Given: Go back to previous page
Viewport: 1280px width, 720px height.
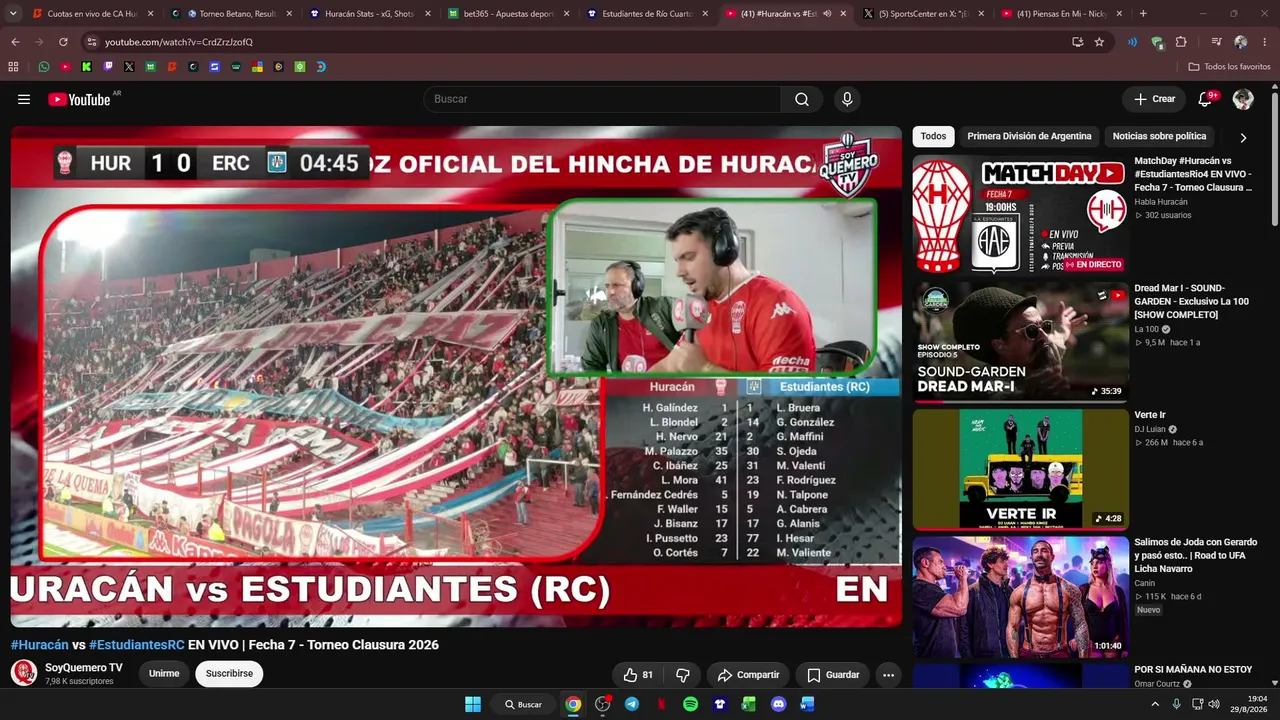Looking at the screenshot, I should coord(15,42).
